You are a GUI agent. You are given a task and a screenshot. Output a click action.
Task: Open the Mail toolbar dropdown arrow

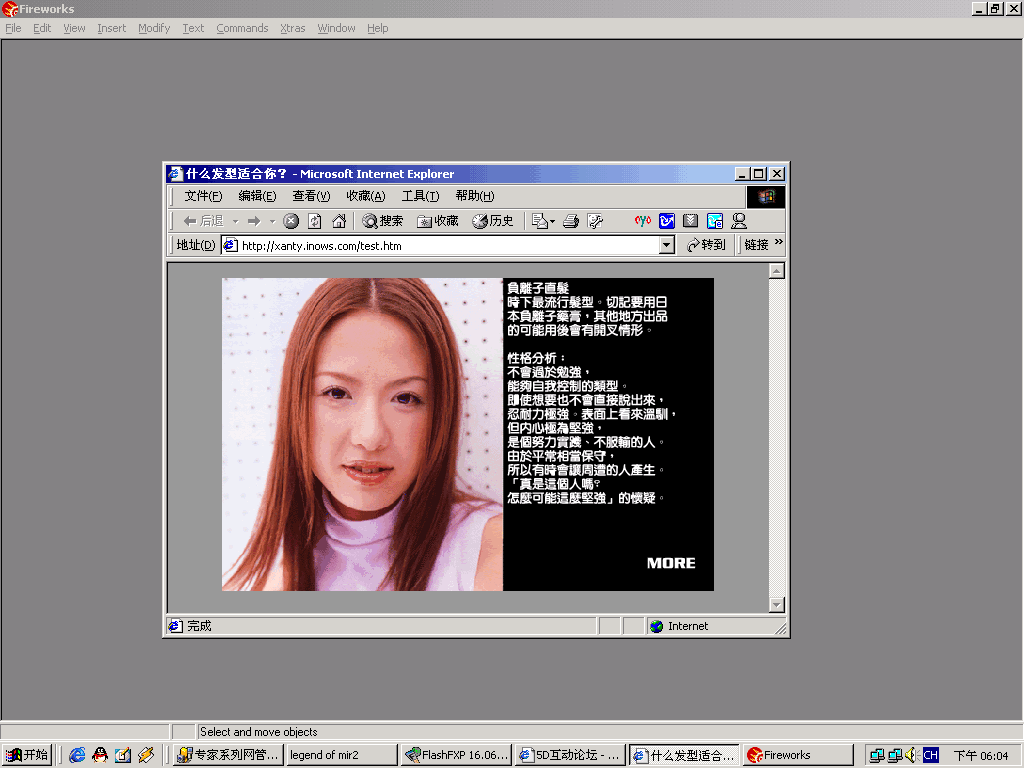pyautogui.click(x=553, y=222)
